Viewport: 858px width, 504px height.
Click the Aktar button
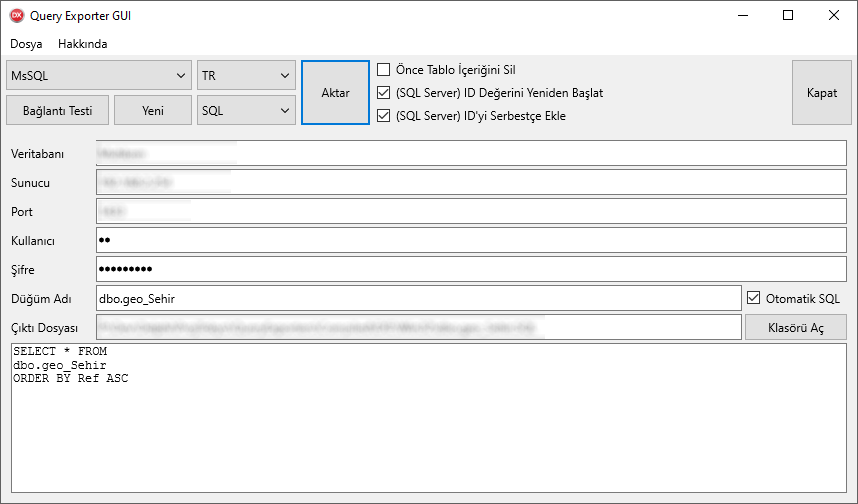click(335, 92)
